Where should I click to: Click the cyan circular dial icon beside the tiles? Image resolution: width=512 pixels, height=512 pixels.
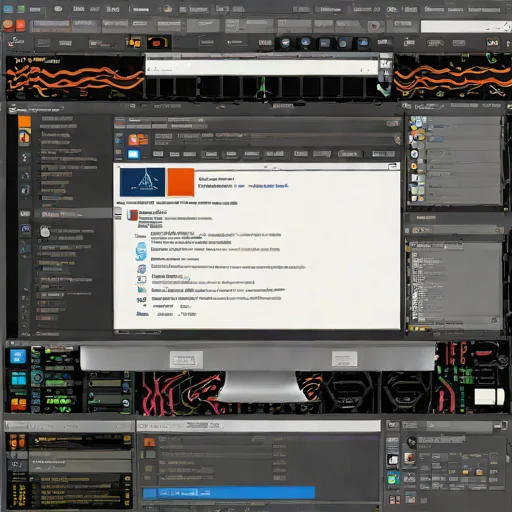click(37, 377)
